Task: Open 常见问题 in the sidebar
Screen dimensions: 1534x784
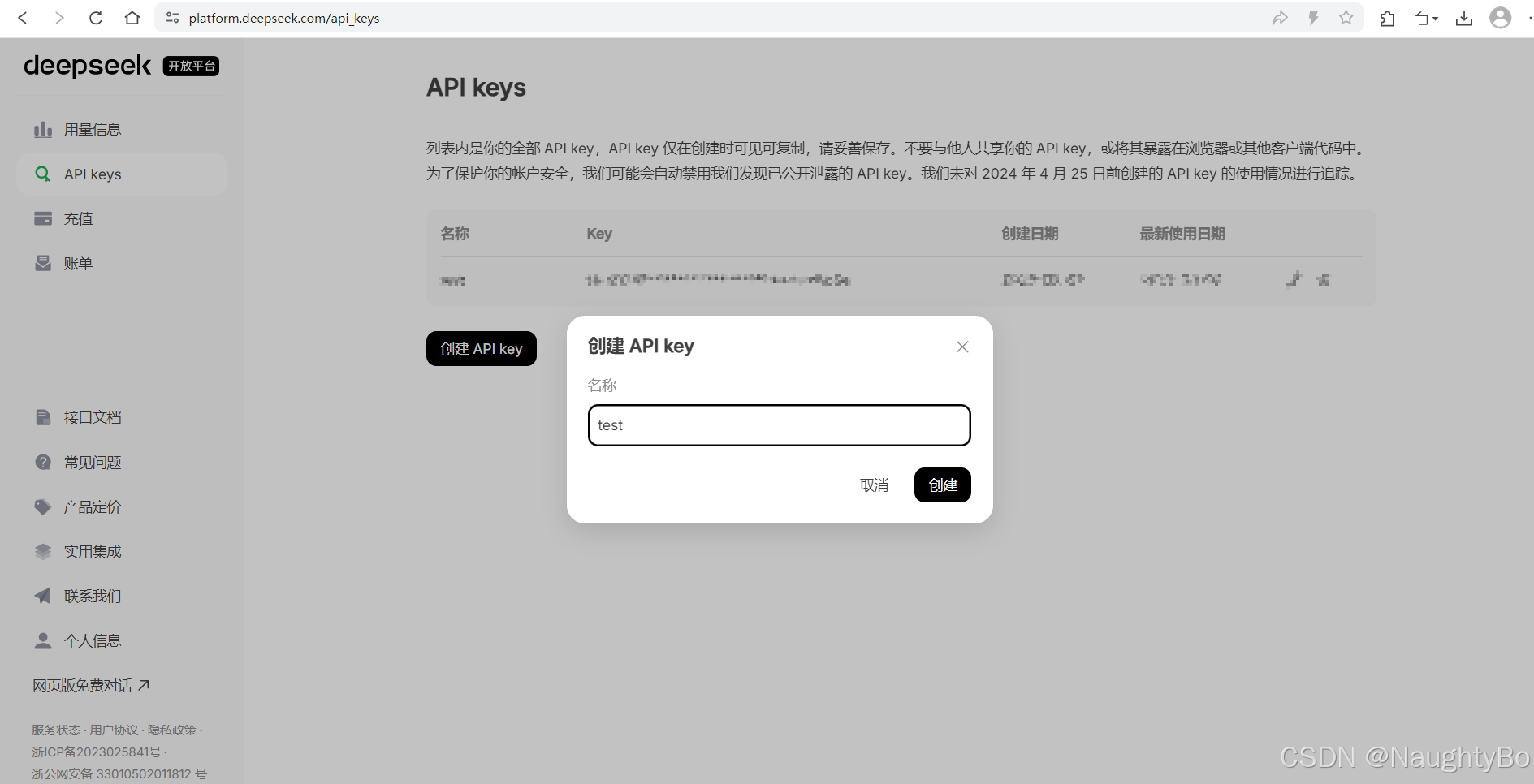Action: (122, 463)
